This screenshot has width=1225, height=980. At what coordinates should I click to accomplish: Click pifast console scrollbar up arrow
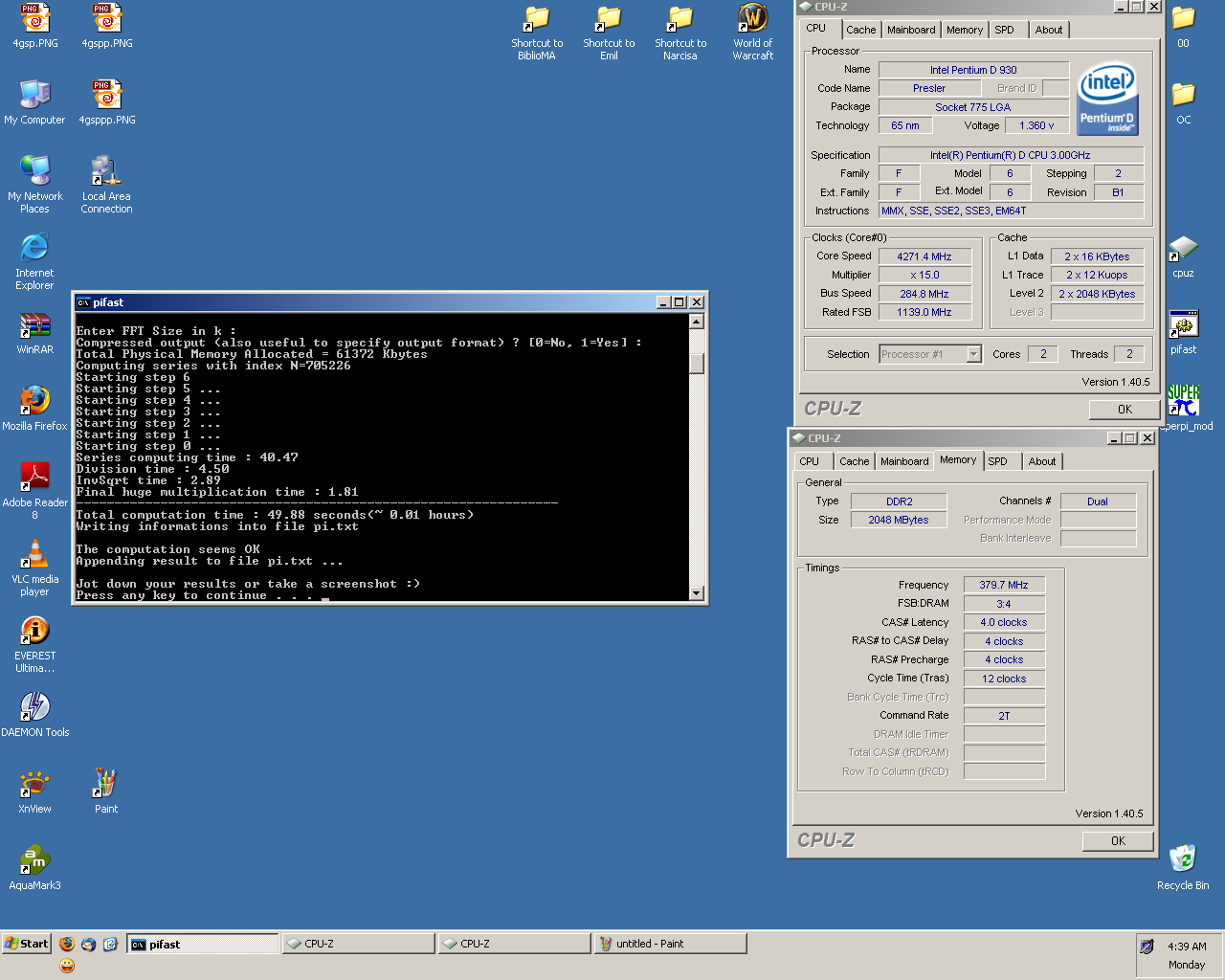click(697, 322)
